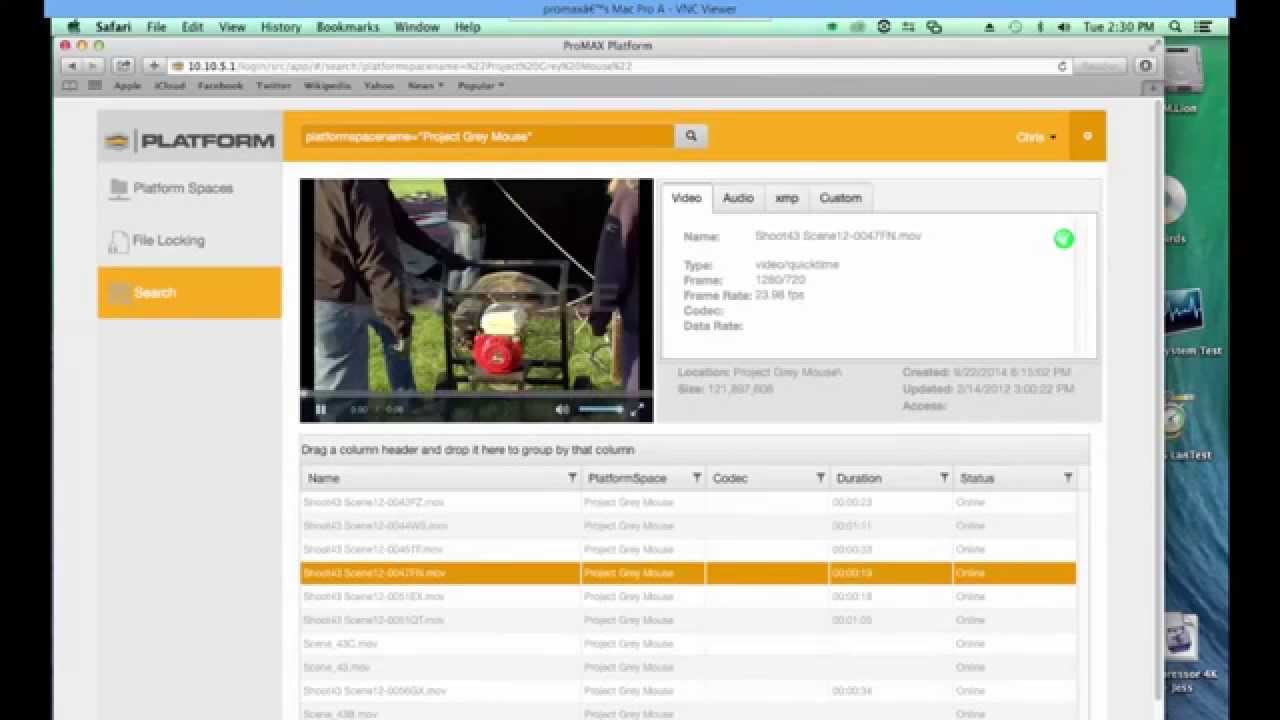
Task: Open the Wikipedia bookmark link
Action: coord(327,86)
